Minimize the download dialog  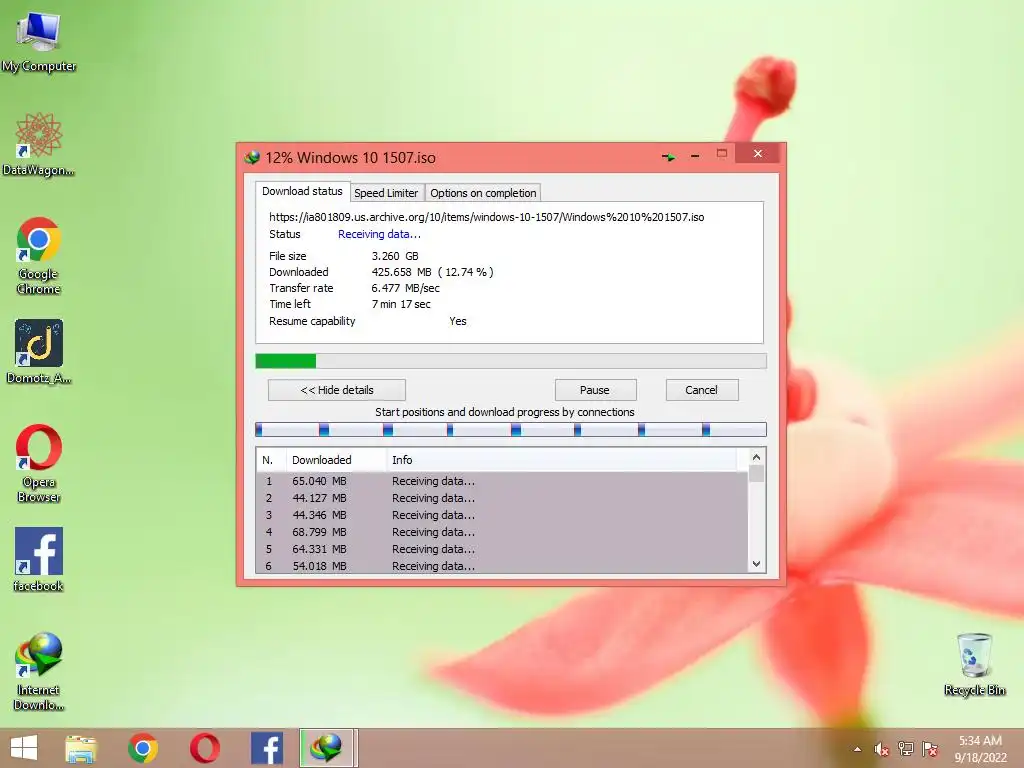pyautogui.click(x=695, y=156)
